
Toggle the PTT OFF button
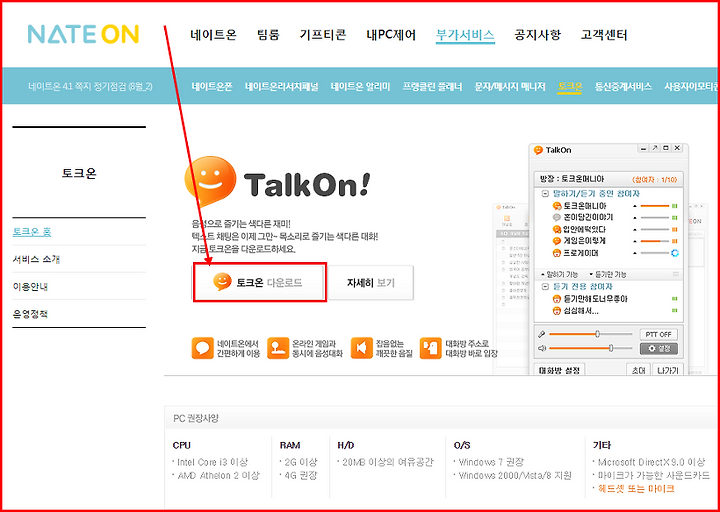tap(658, 334)
